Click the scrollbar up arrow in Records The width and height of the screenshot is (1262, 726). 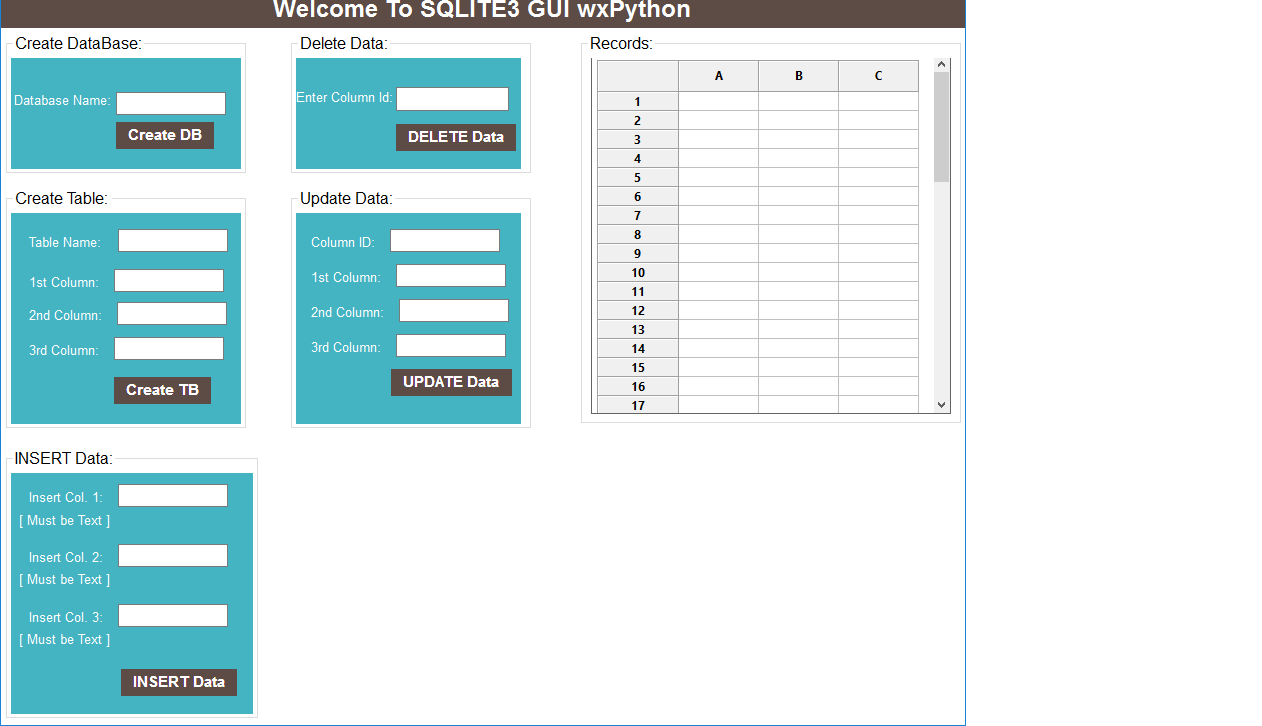click(x=941, y=62)
